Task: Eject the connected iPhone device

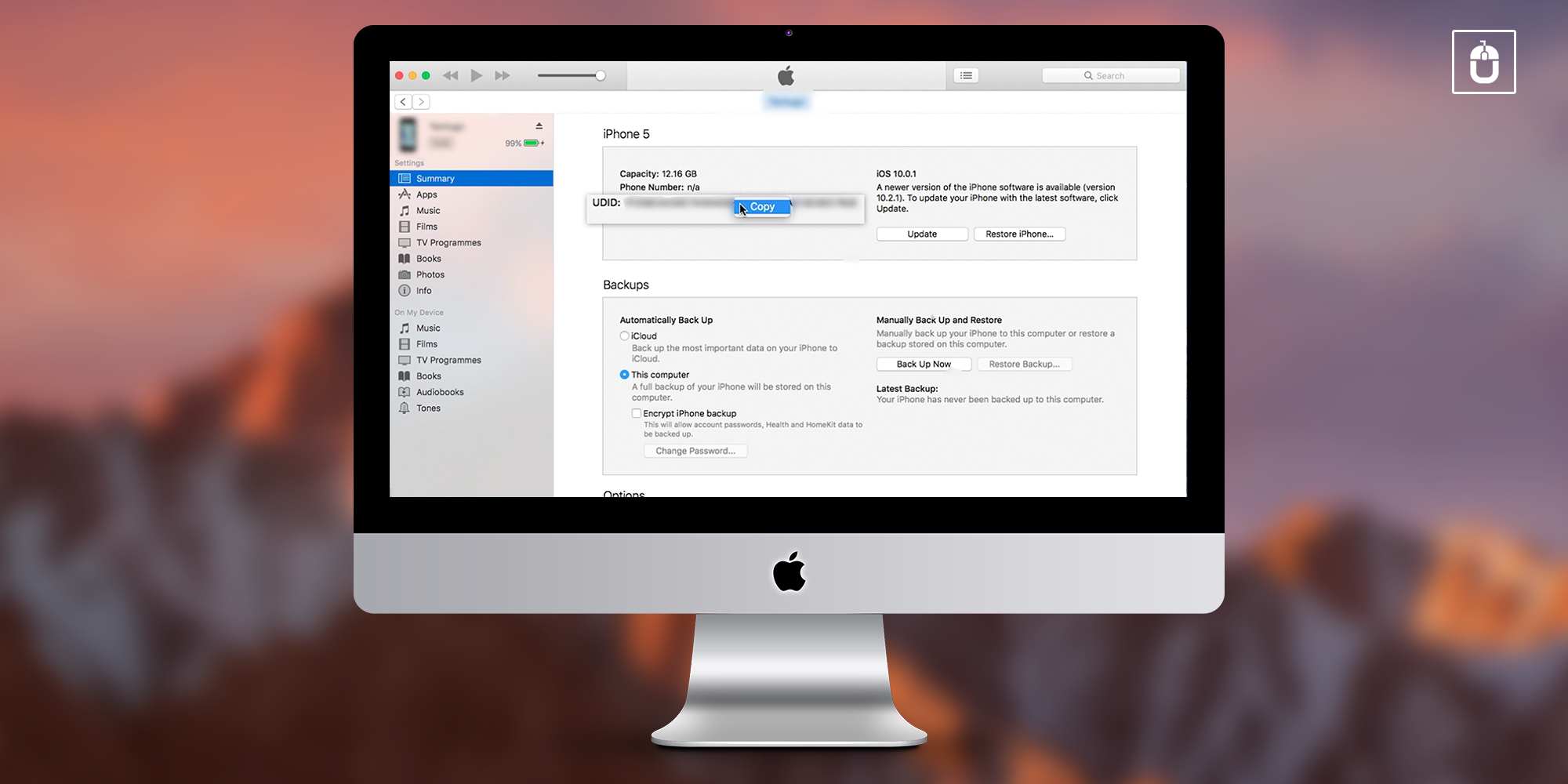Action: pos(539,126)
